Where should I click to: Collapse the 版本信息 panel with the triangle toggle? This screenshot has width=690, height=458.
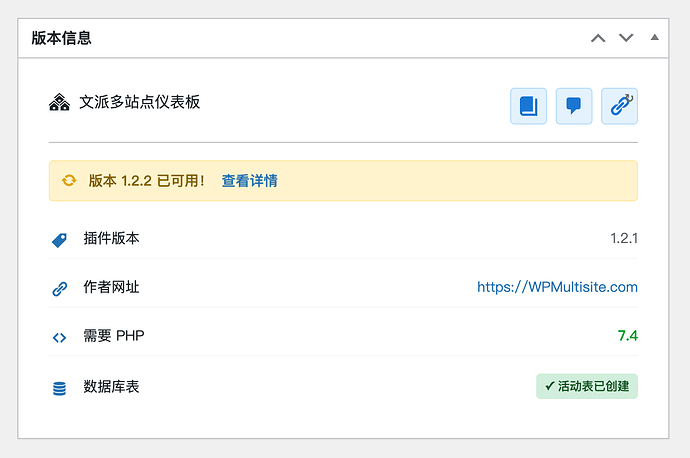click(655, 37)
